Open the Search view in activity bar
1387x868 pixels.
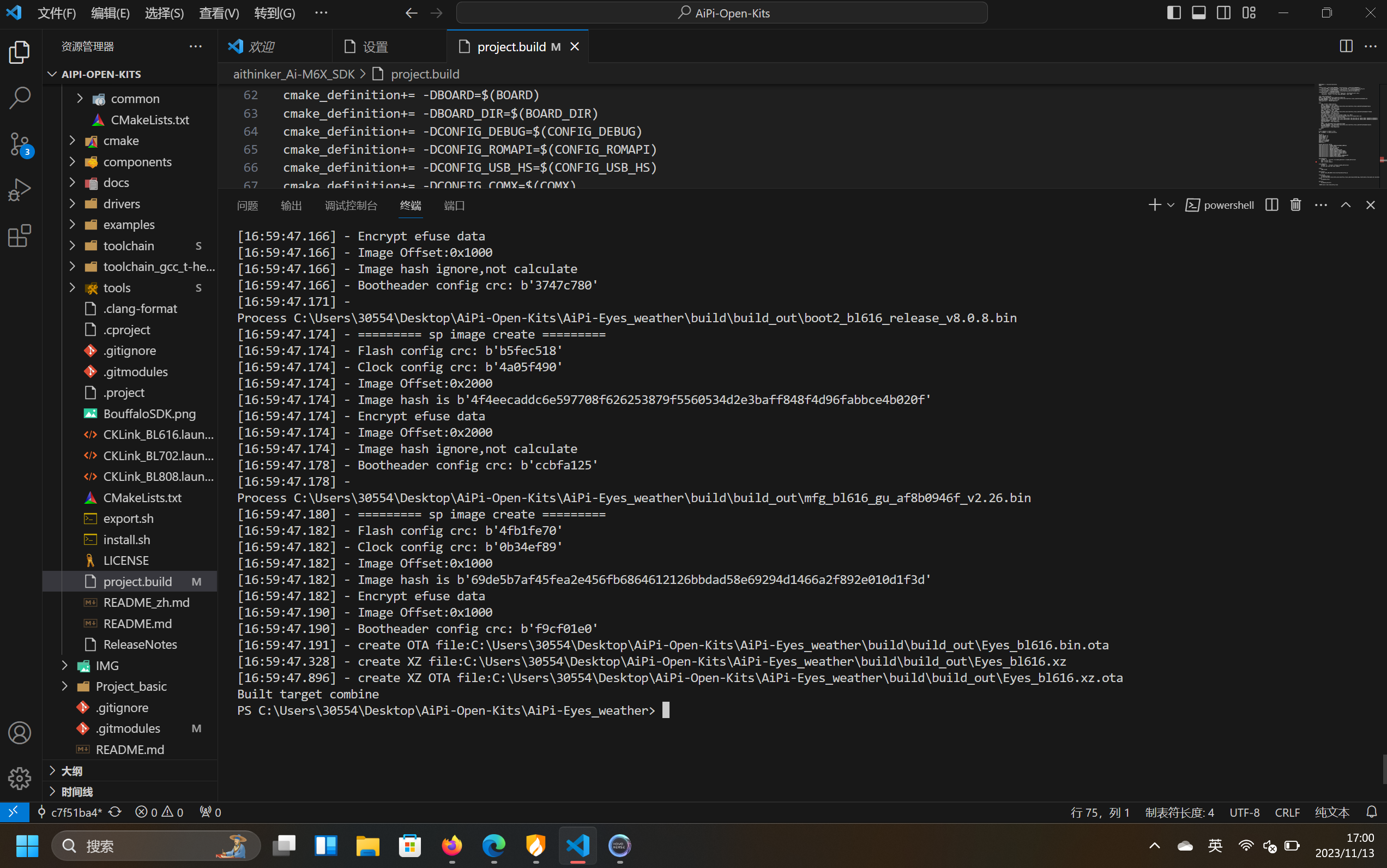pos(20,98)
